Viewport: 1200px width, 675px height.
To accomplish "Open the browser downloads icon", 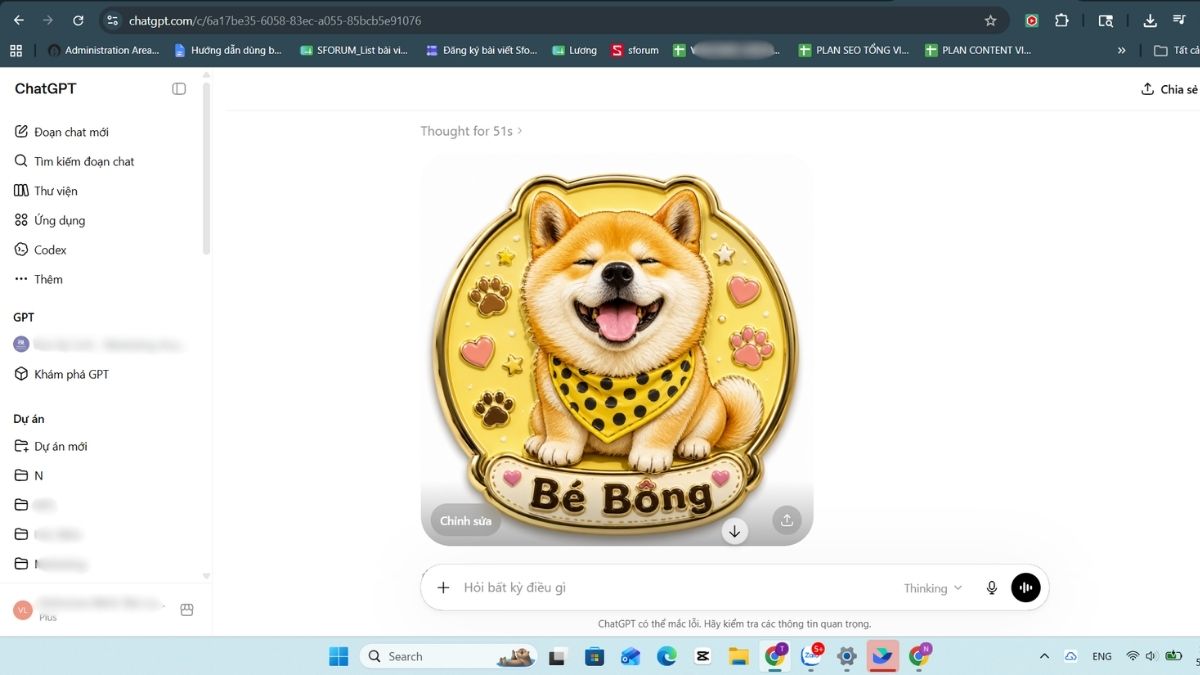I will pos(1149,20).
